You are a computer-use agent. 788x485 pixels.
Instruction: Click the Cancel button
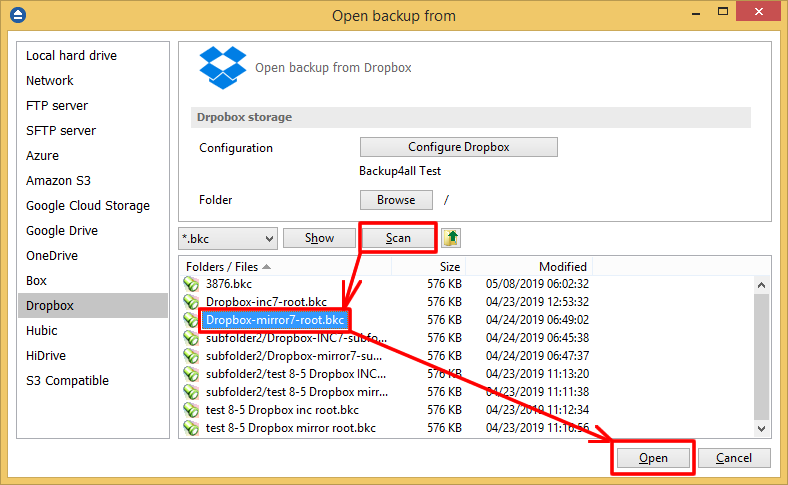click(734, 458)
